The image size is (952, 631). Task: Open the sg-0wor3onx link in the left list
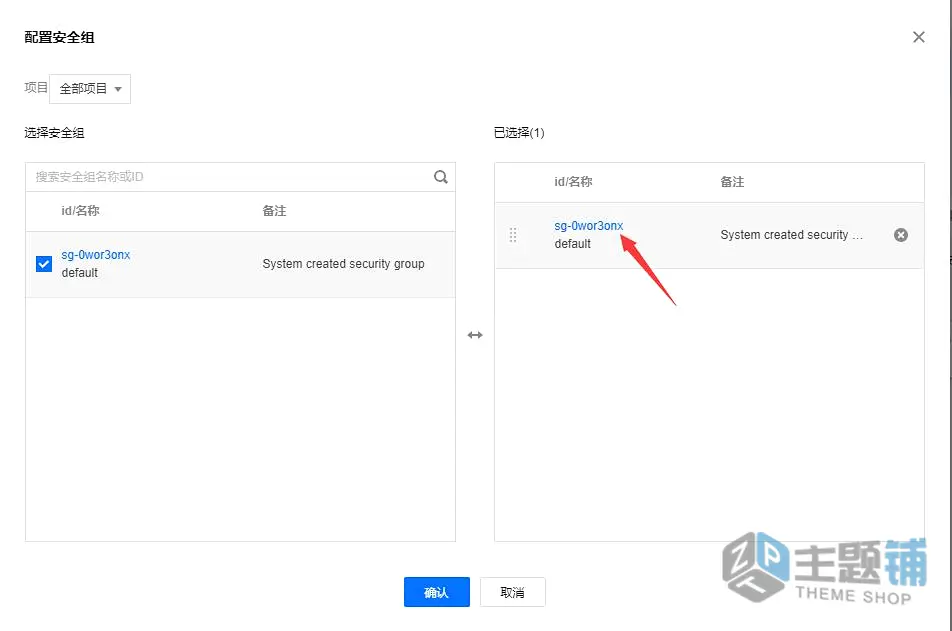tap(96, 254)
